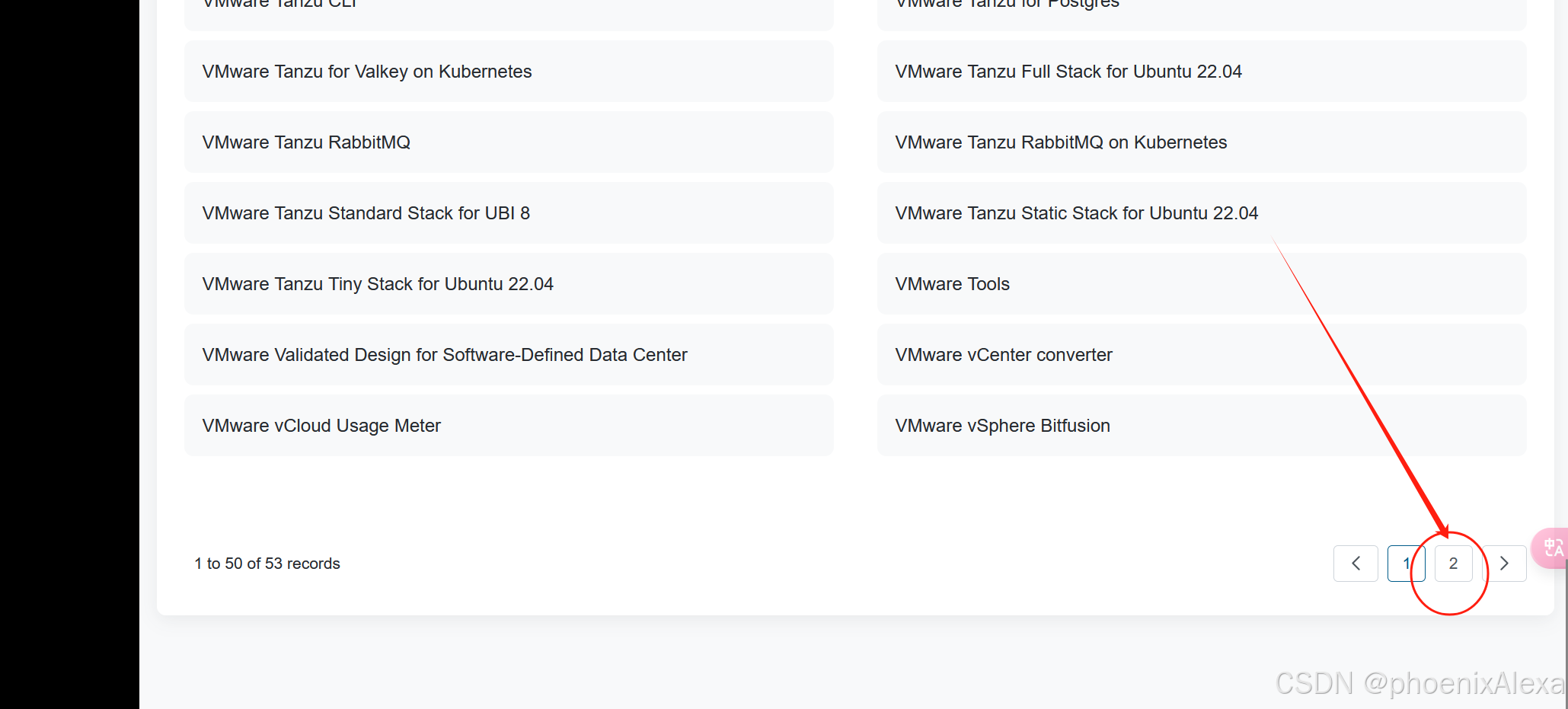The image size is (1568, 709).
Task: Open VMware vCenter converter
Action: pyautogui.click(x=1202, y=355)
